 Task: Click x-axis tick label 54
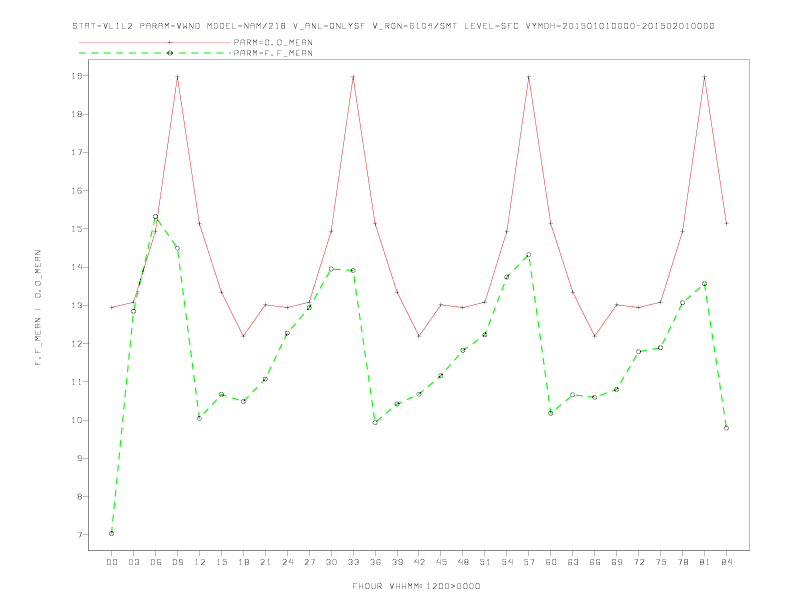pos(507,562)
